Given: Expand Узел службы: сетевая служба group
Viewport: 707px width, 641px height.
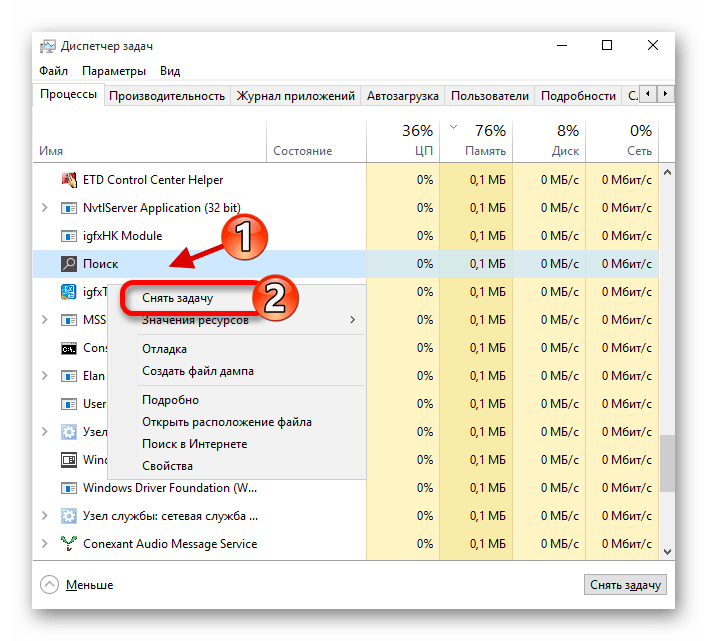Looking at the screenshot, I should coord(45,516).
